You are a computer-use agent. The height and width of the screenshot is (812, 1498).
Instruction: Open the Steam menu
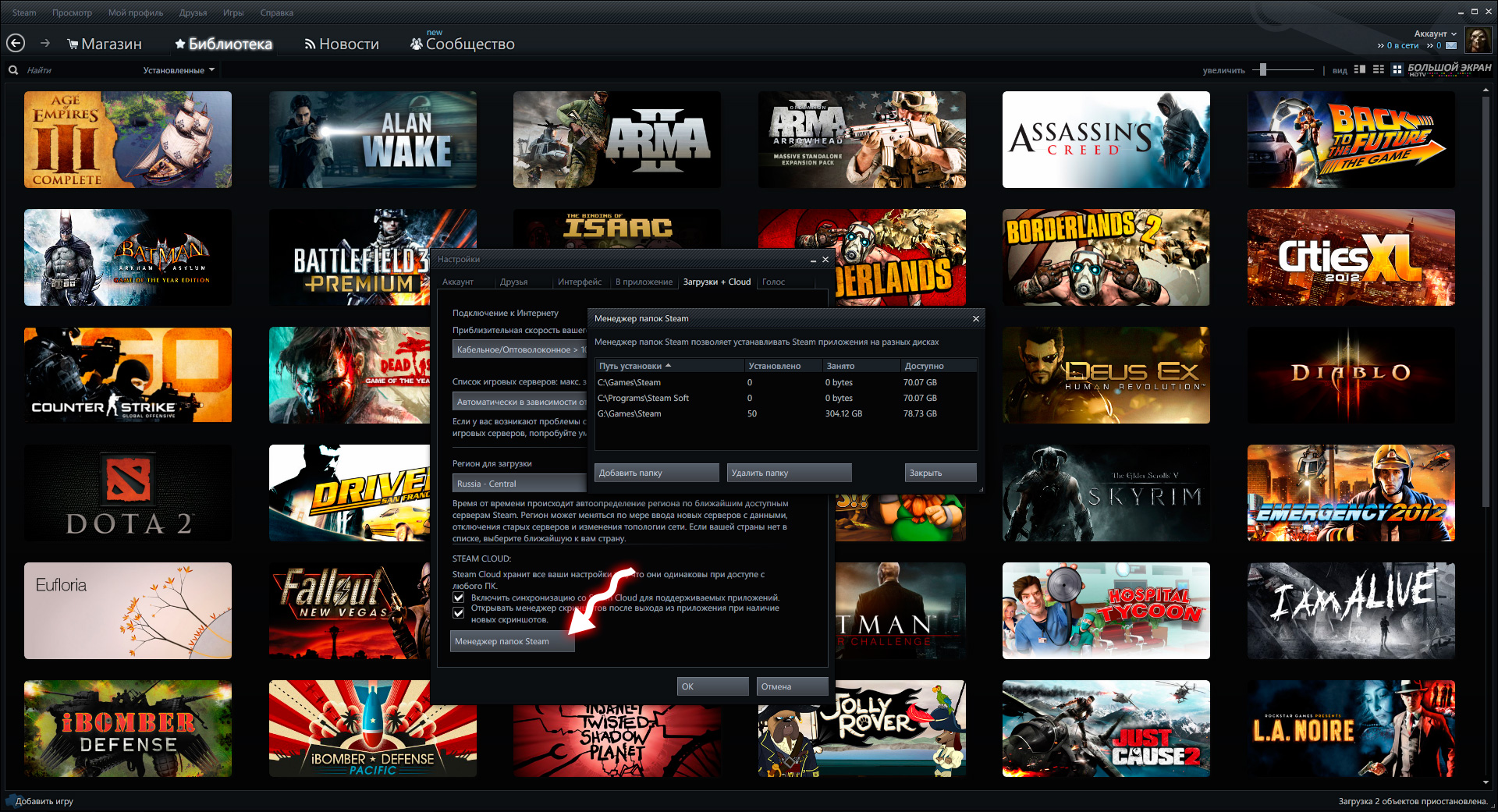(x=24, y=12)
